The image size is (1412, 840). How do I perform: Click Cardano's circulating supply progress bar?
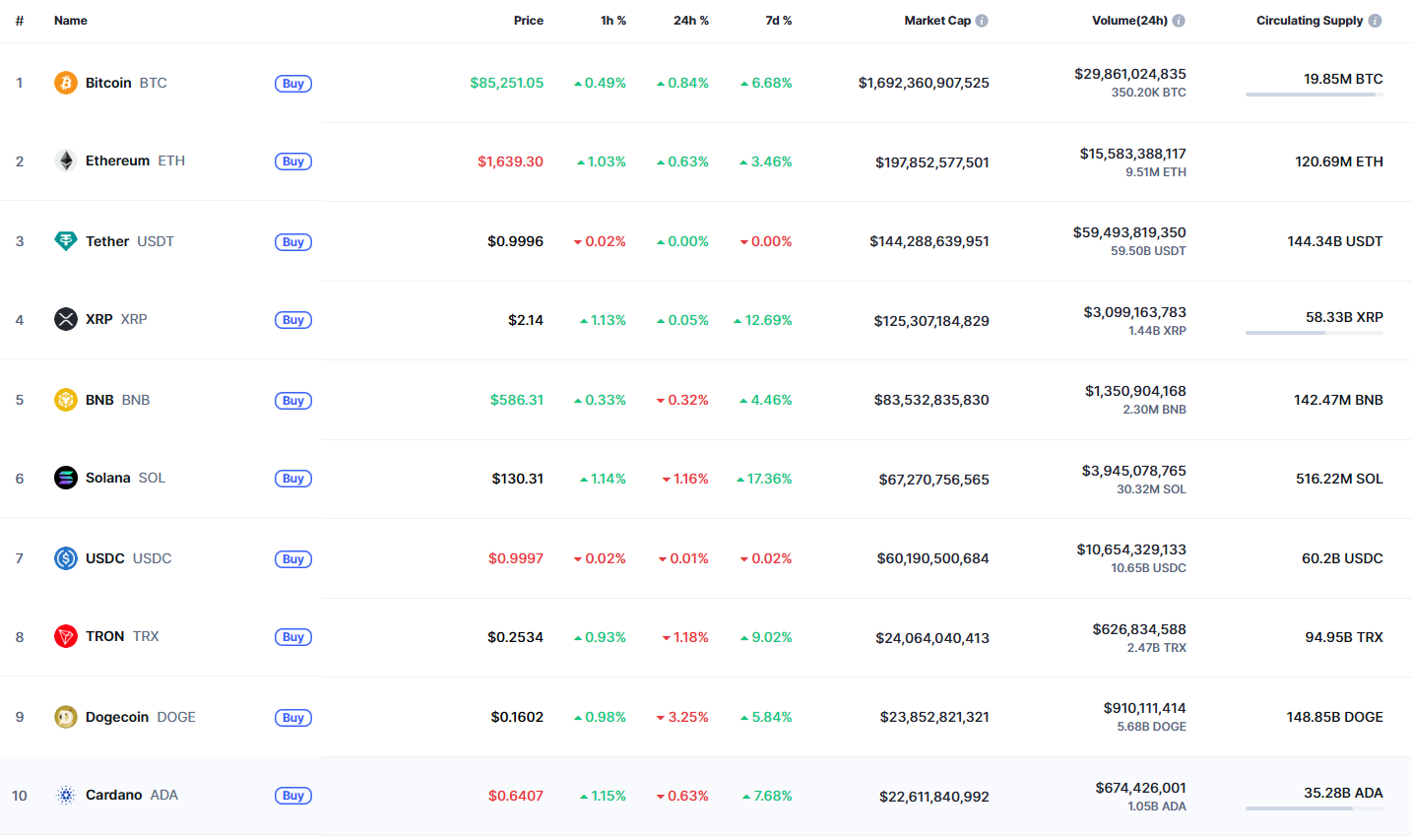click(x=1315, y=808)
